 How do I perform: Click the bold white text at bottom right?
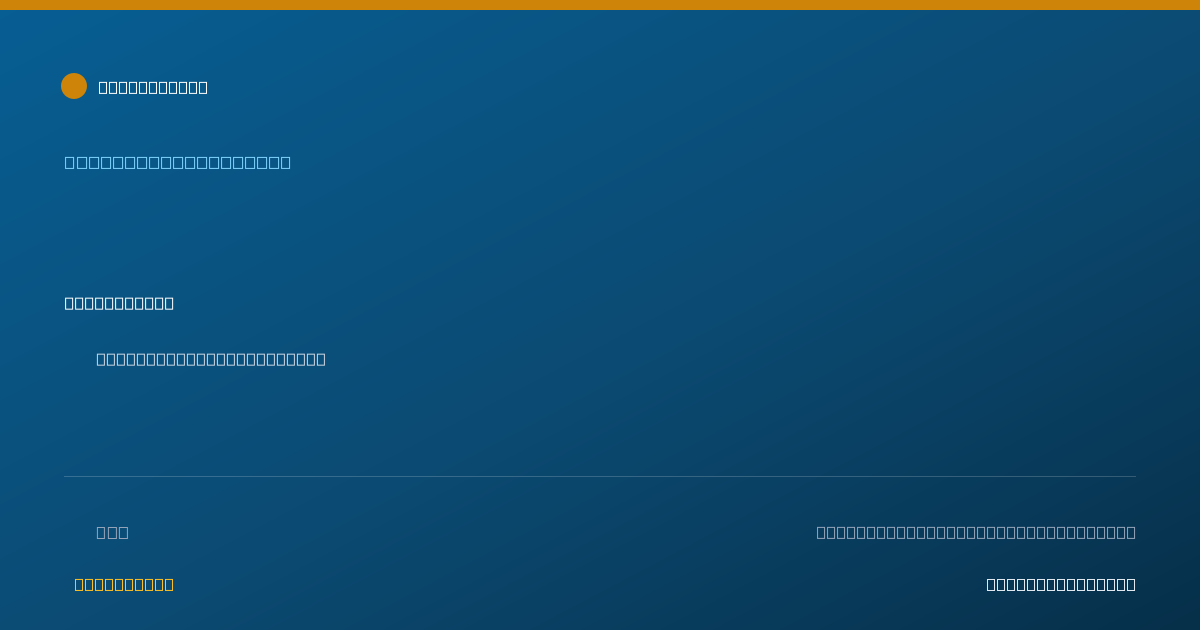(1061, 584)
